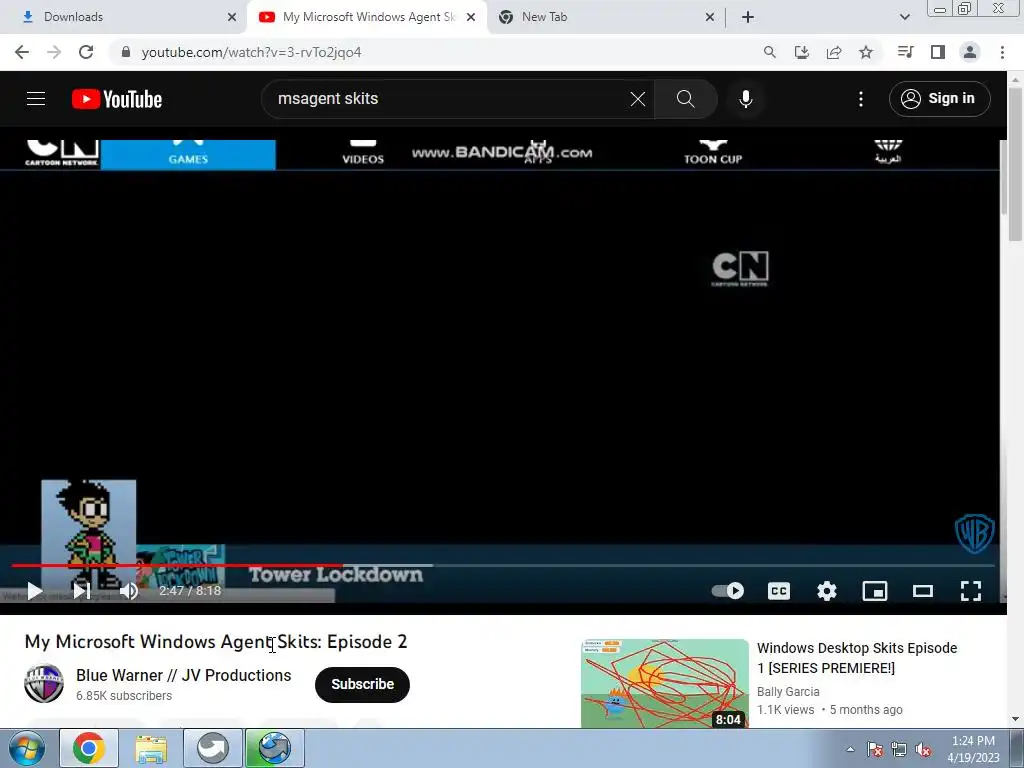
Task: Toggle the autoplay switch
Action: [728, 591]
